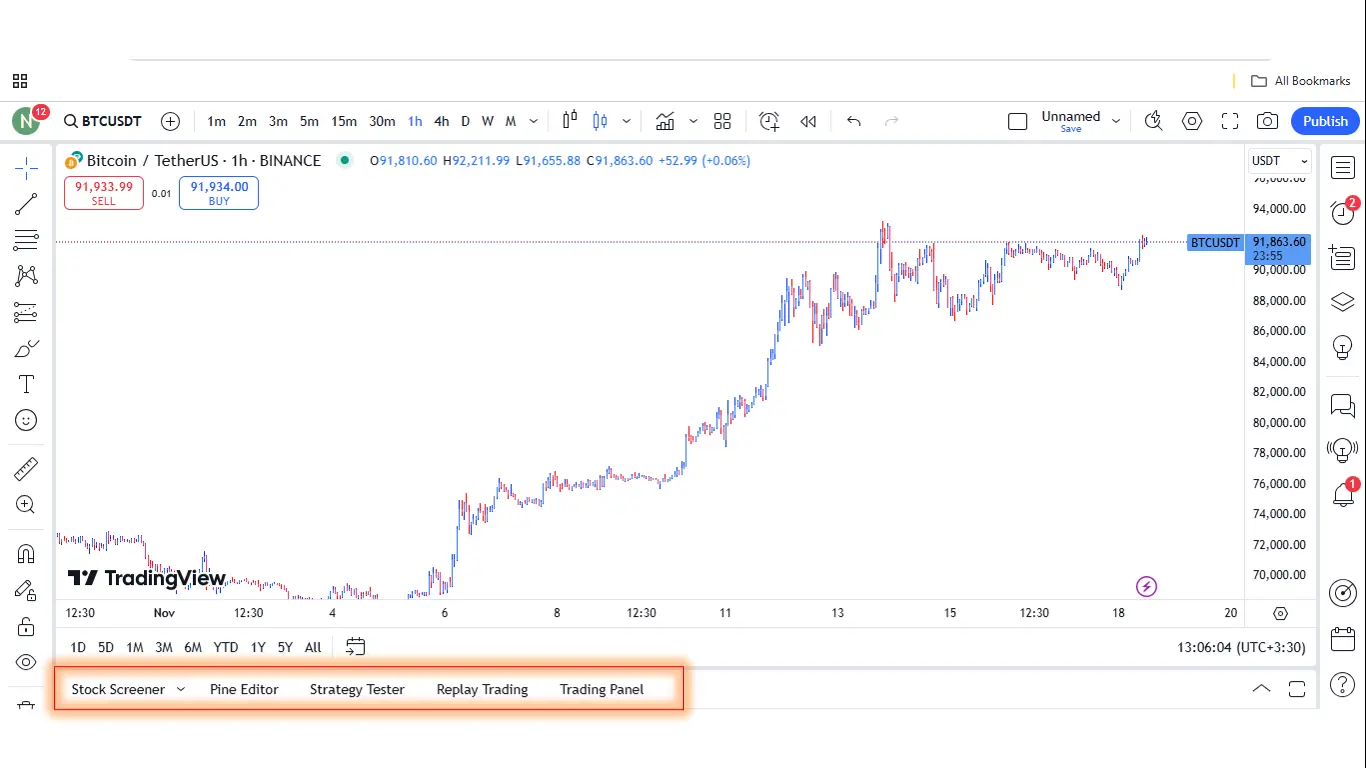
Task: Open layout setup square icon
Action: coord(1018,121)
